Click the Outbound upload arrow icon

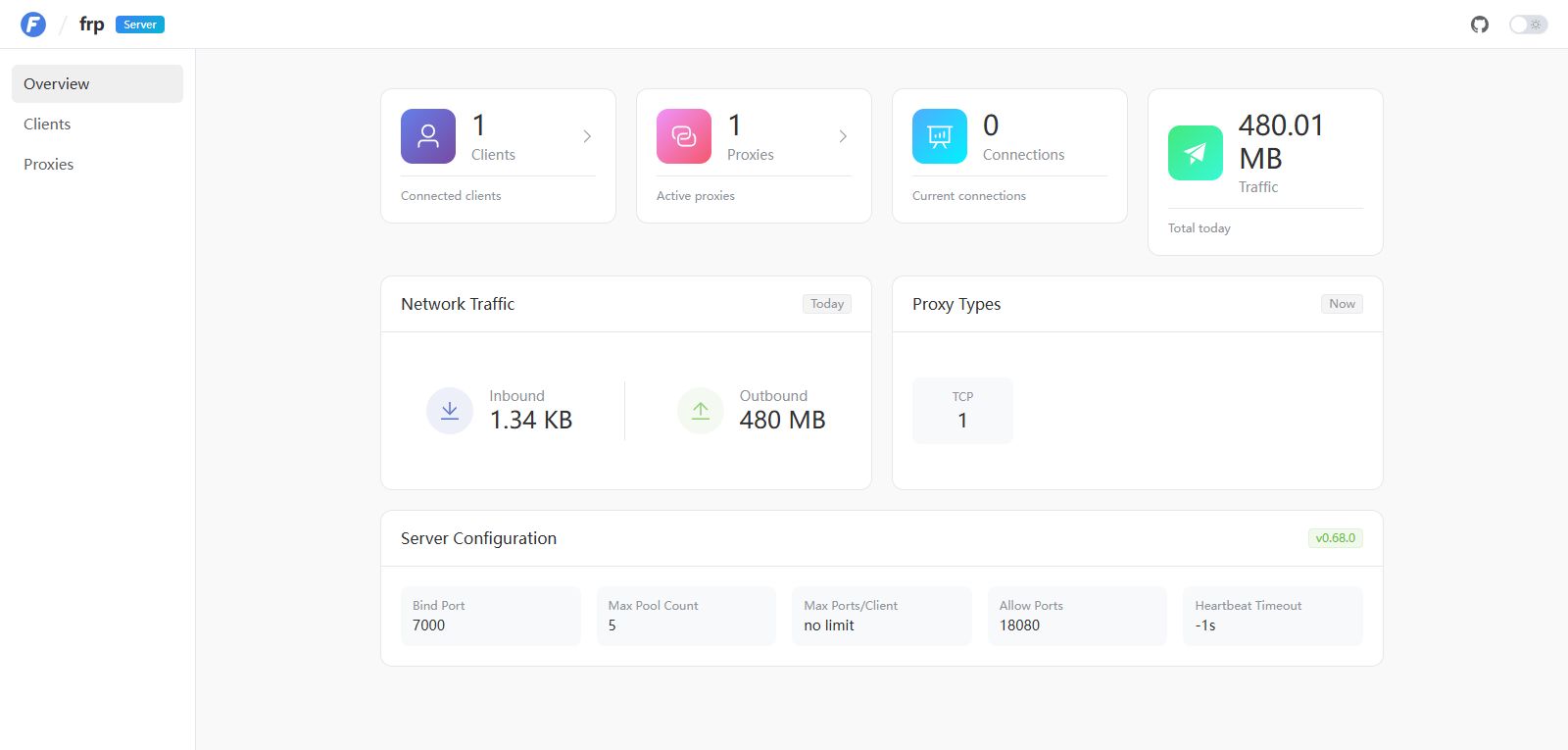(x=701, y=411)
